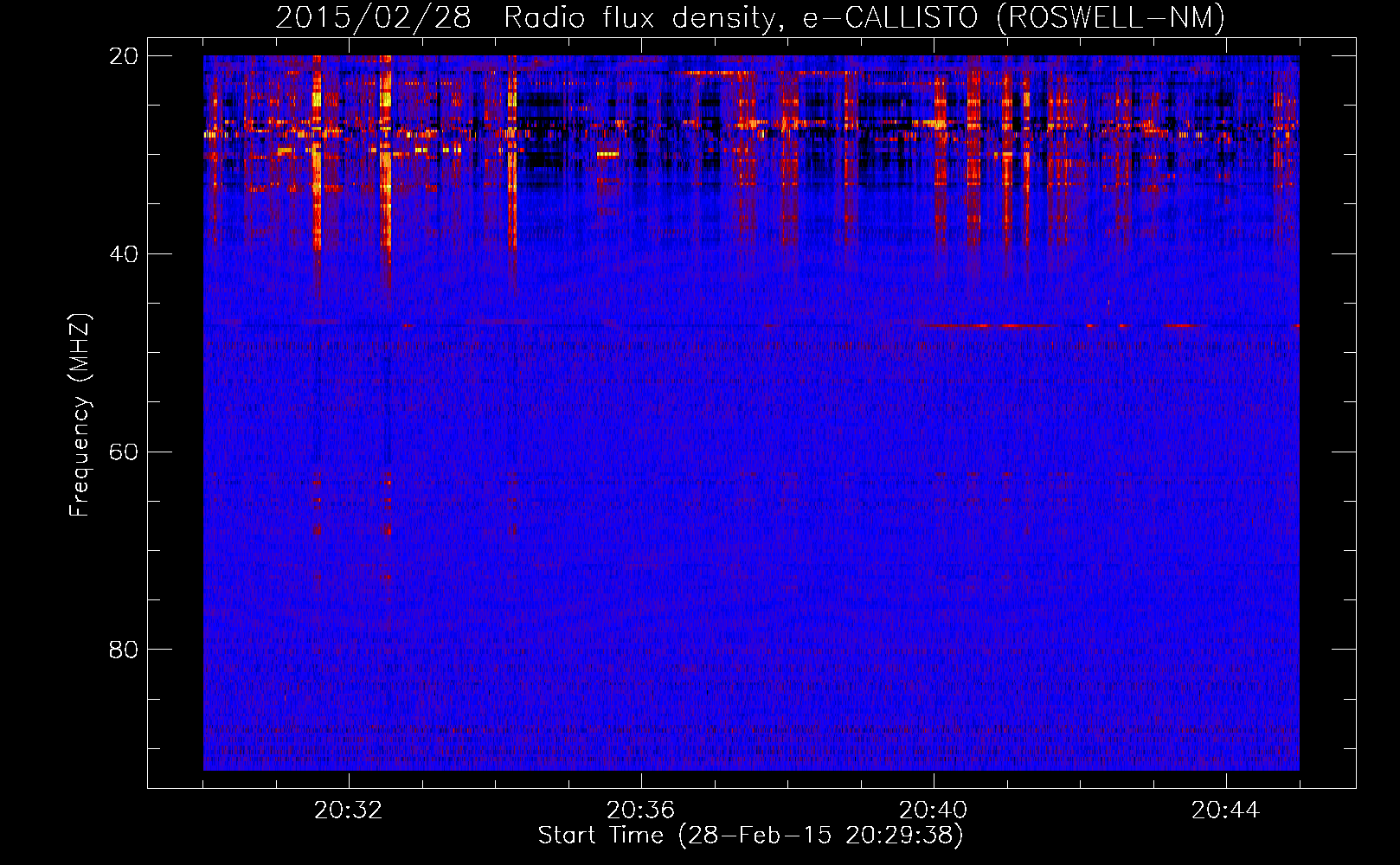Click the y-axis tick label '80'
1400x865 pixels.
[124, 650]
